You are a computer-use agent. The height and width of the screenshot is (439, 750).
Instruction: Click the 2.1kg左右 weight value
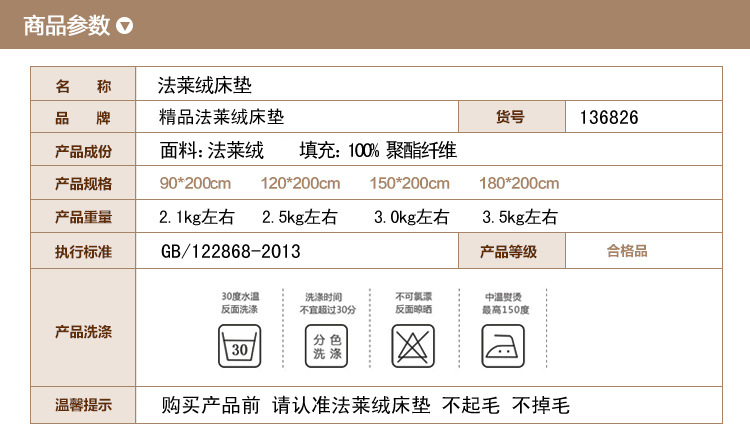tap(197, 217)
